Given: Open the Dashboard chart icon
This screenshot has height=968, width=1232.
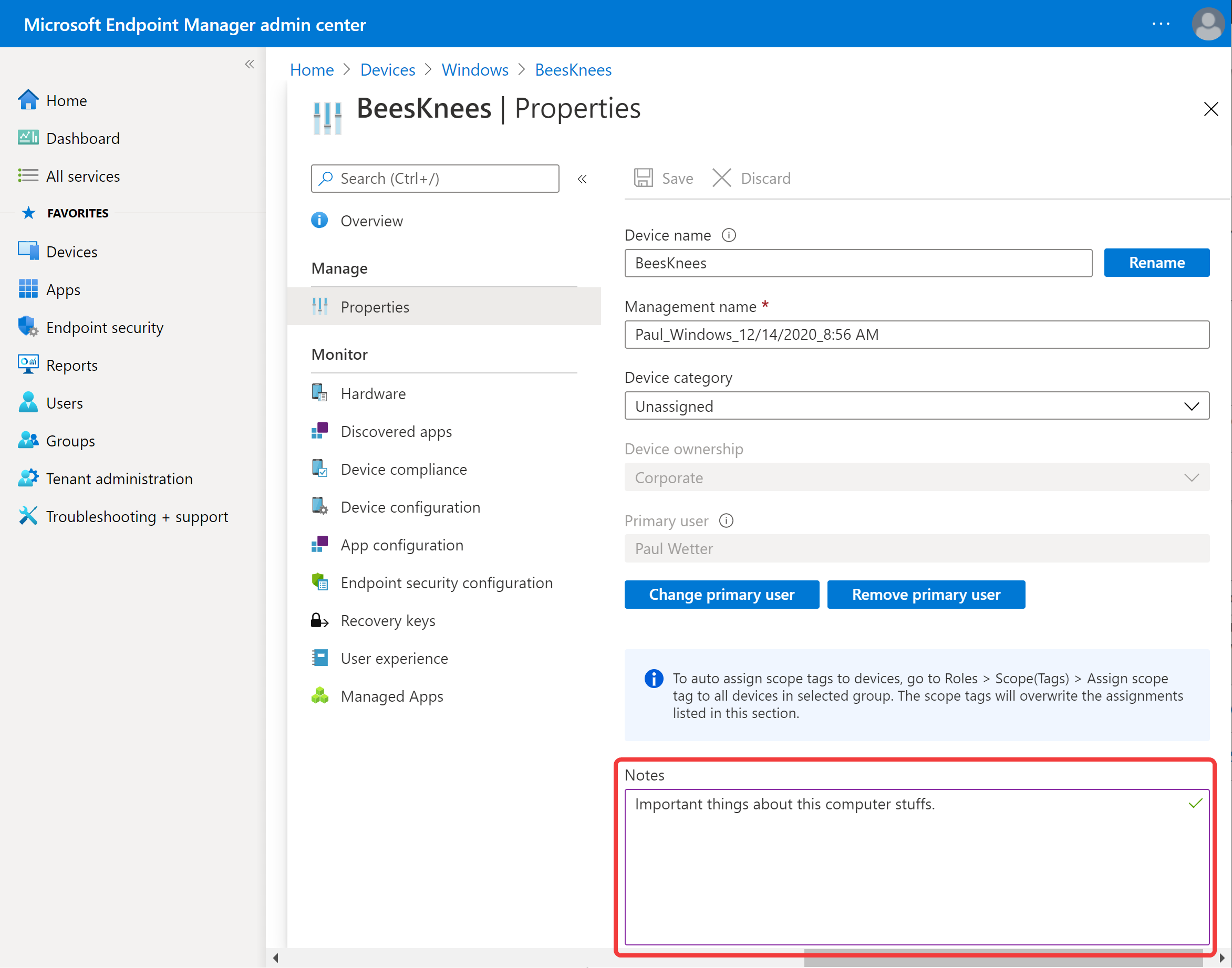Looking at the screenshot, I should point(28,138).
